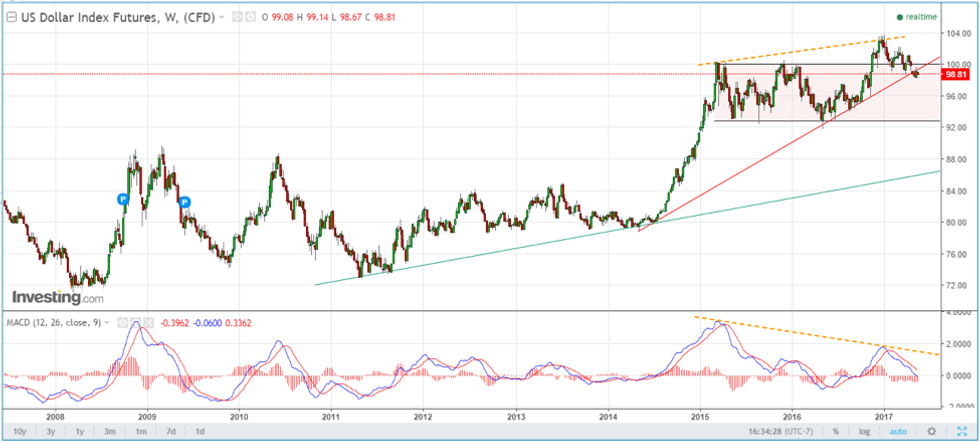Switch chart range to 1d
The width and height of the screenshot is (980, 442).
coord(201,431)
